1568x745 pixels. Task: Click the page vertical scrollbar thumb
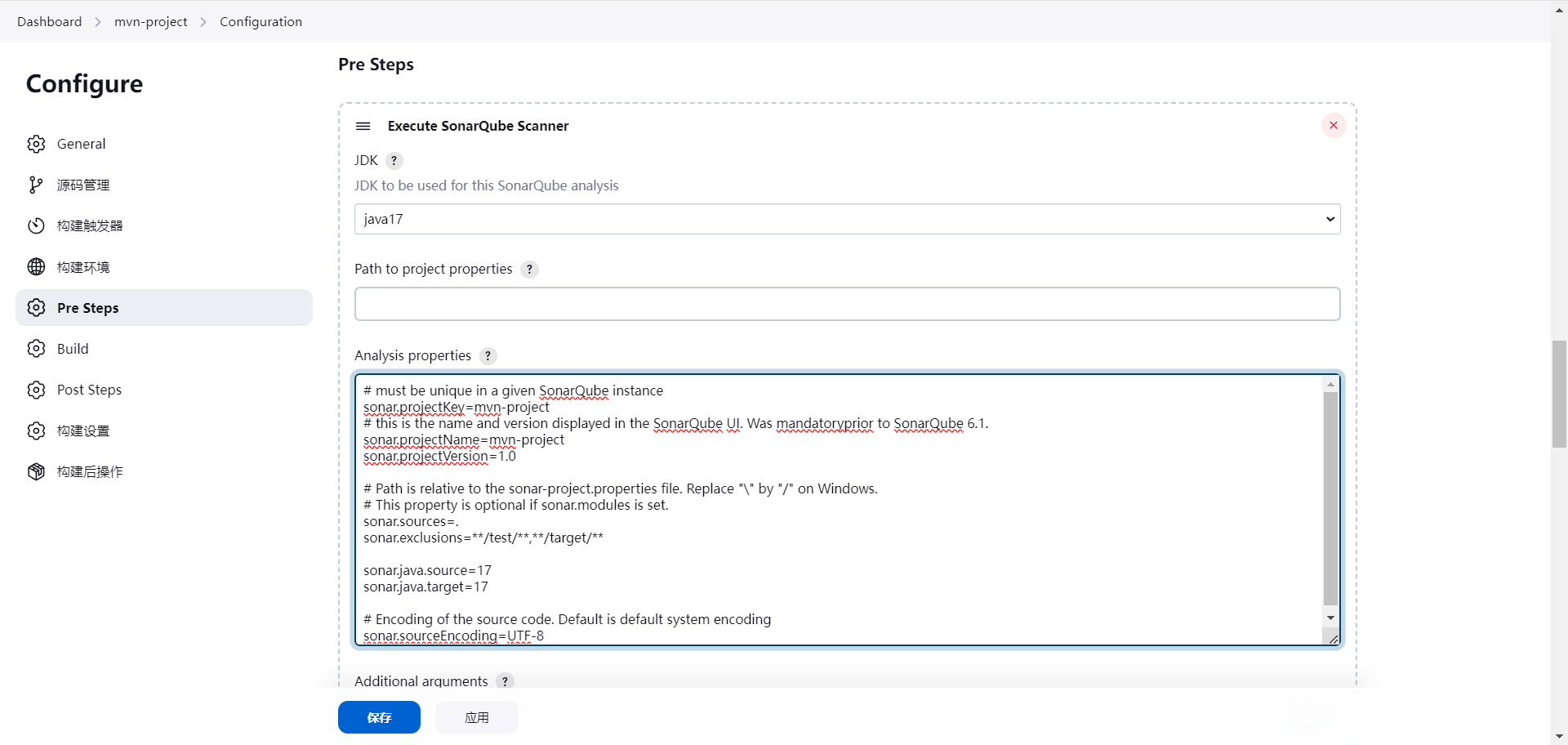pyautogui.click(x=1559, y=395)
